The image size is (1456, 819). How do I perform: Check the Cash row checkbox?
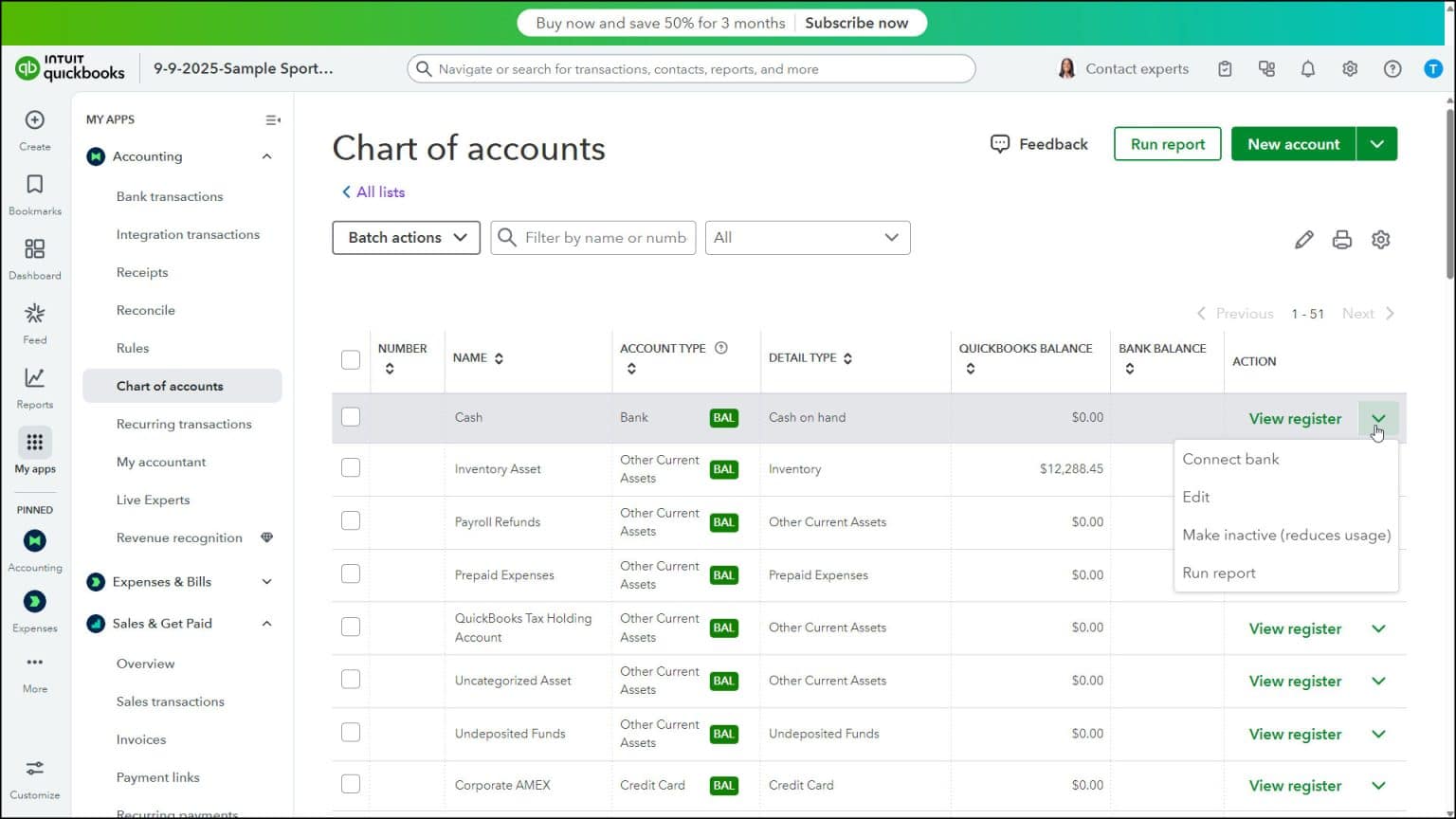pos(351,417)
